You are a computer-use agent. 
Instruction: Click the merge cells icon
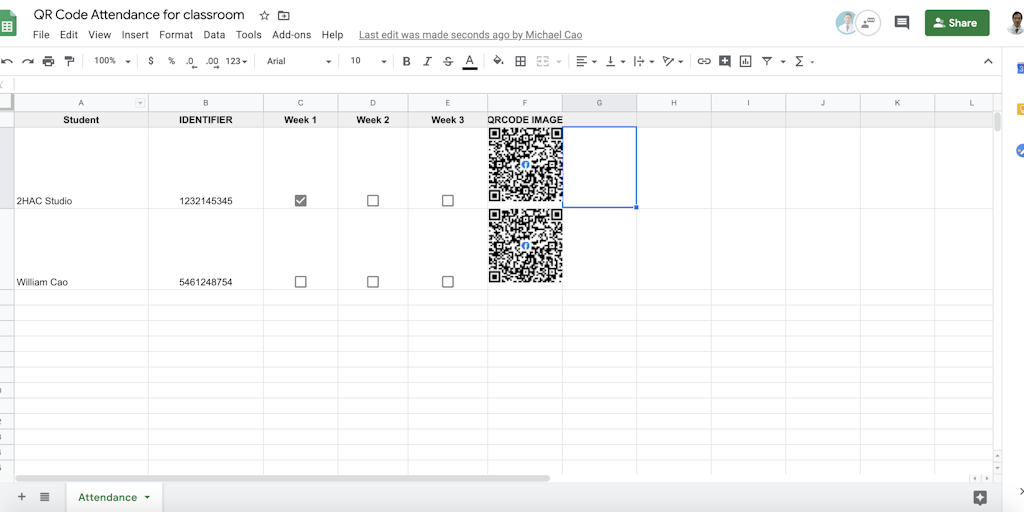point(543,61)
